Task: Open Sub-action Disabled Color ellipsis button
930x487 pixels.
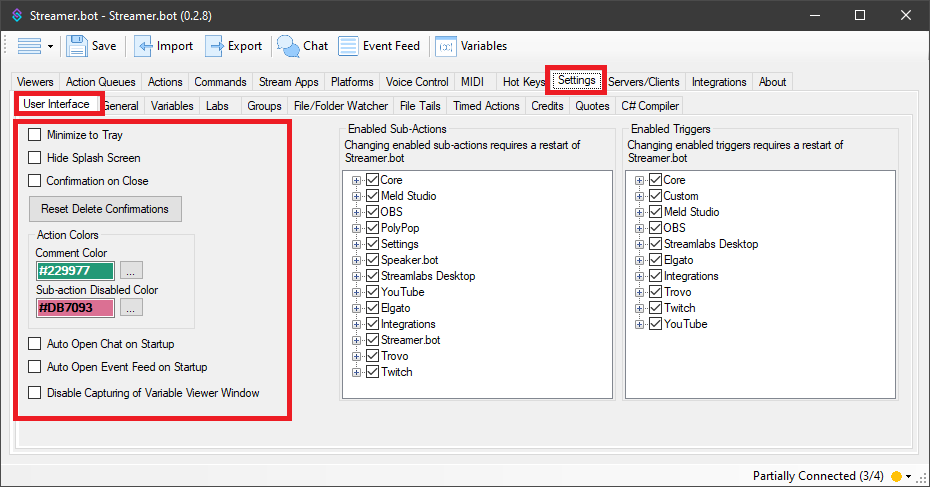Action: 131,308
